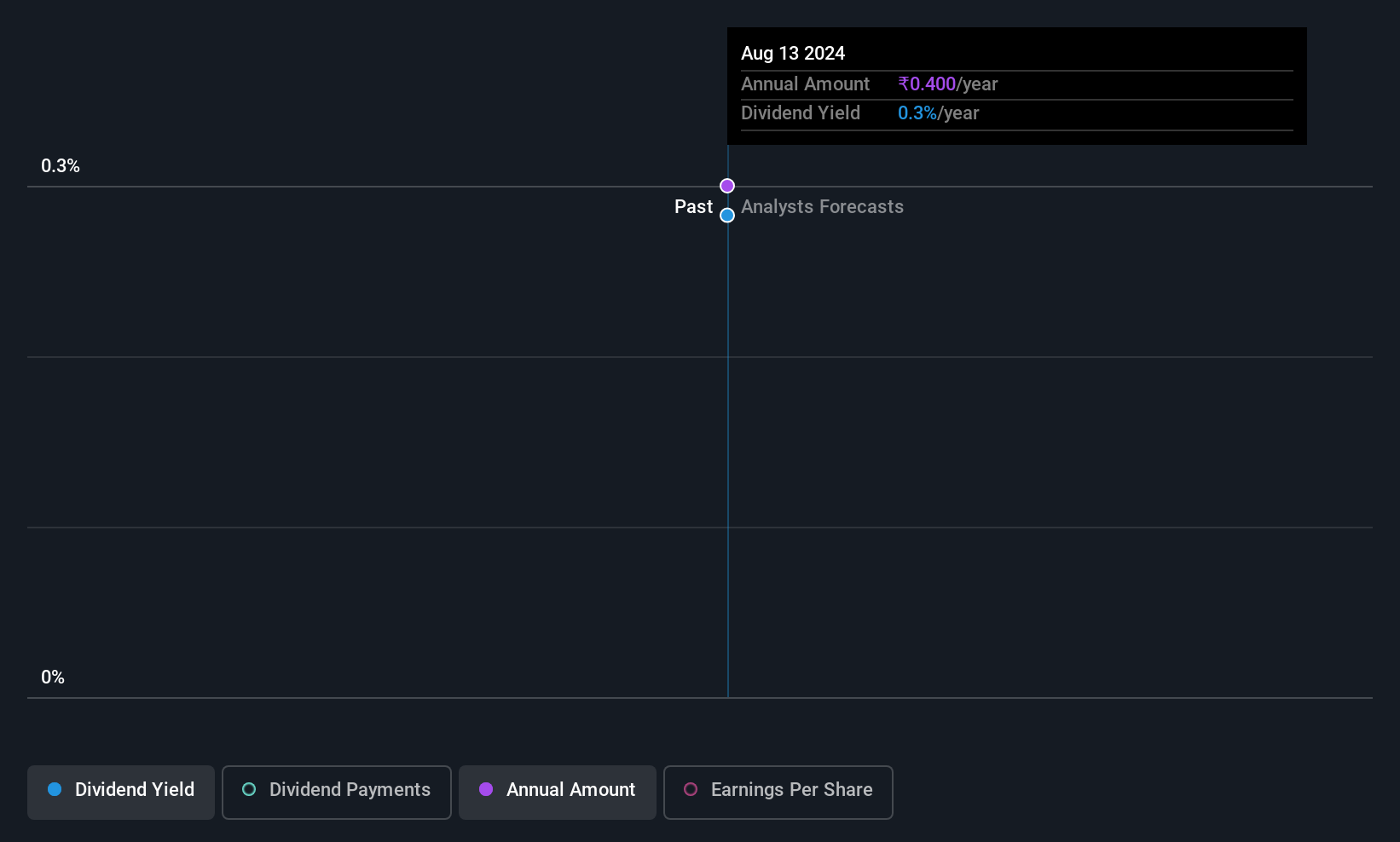Image resolution: width=1400 pixels, height=842 pixels.
Task: Click the 0.3%/year tooltip value
Action: [x=938, y=113]
